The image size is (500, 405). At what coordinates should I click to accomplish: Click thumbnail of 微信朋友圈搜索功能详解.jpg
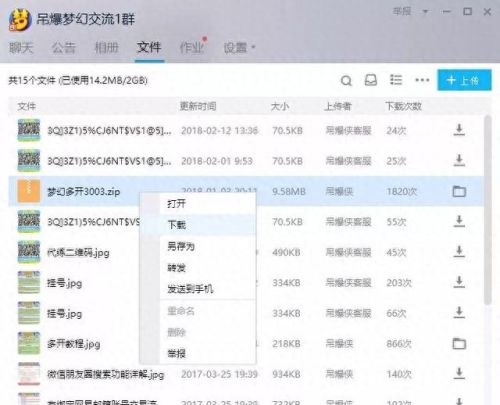[29, 374]
